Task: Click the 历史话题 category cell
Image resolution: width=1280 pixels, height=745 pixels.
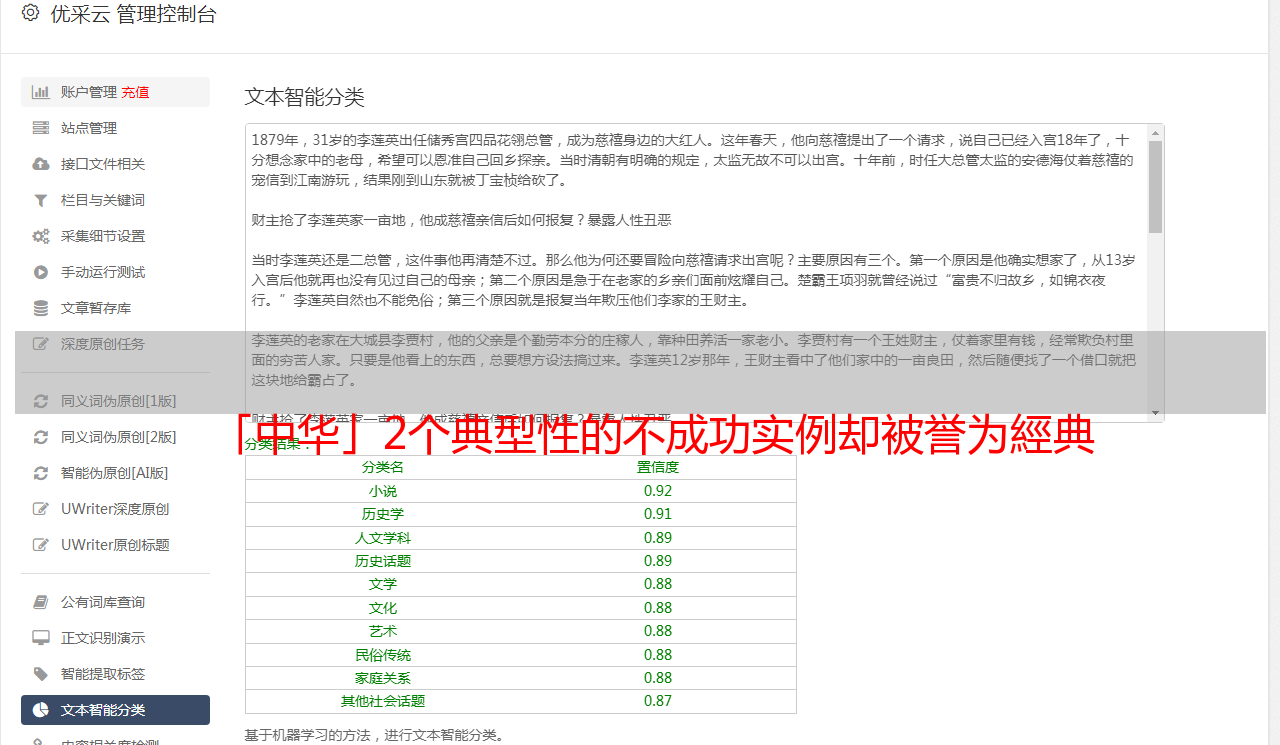Action: tap(383, 561)
